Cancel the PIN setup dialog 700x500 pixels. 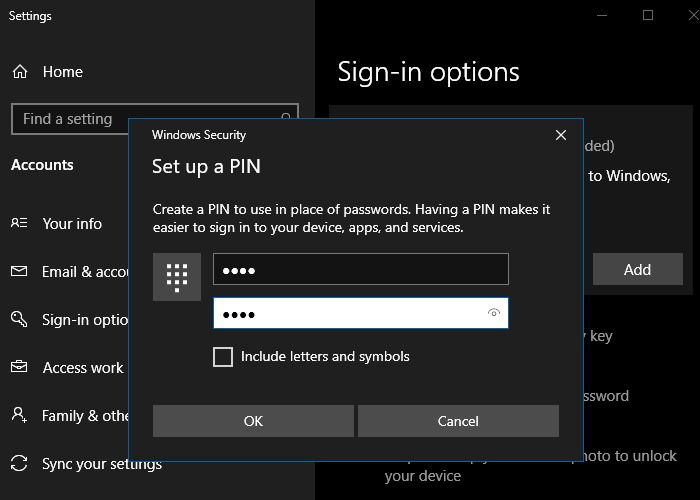[x=458, y=421]
